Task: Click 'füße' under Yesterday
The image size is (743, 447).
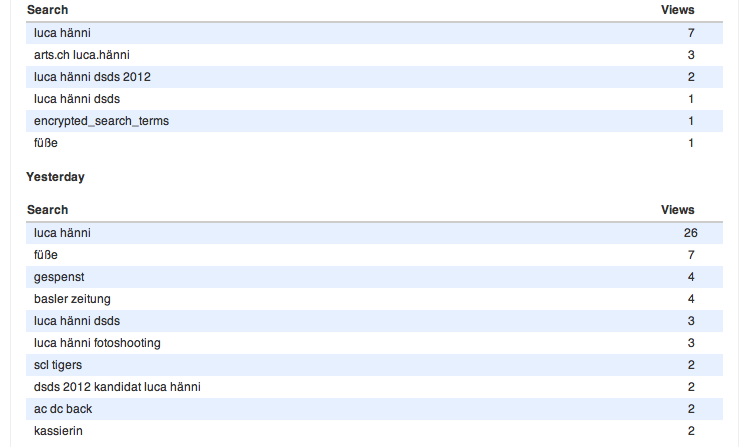Action: 45,255
